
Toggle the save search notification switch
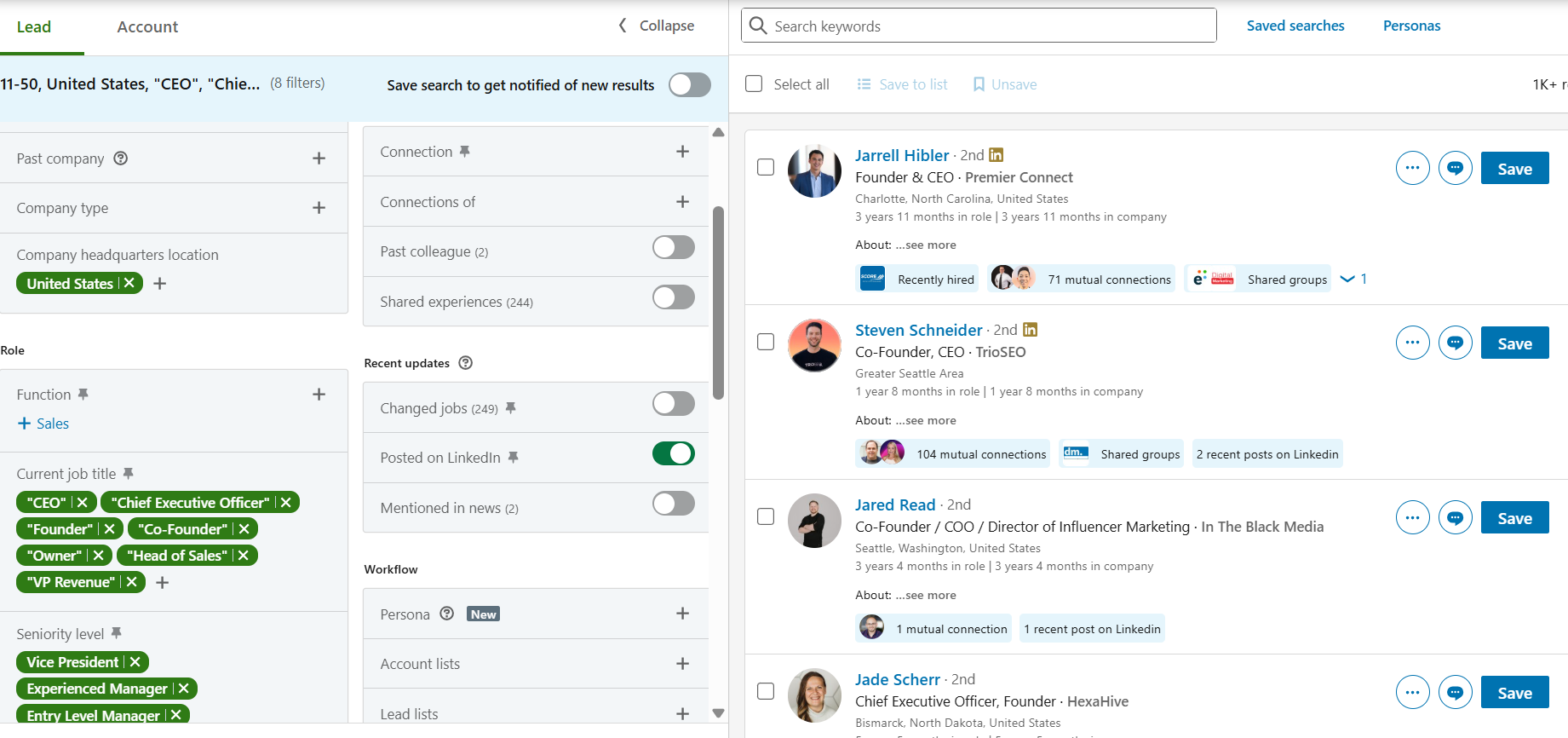690,84
